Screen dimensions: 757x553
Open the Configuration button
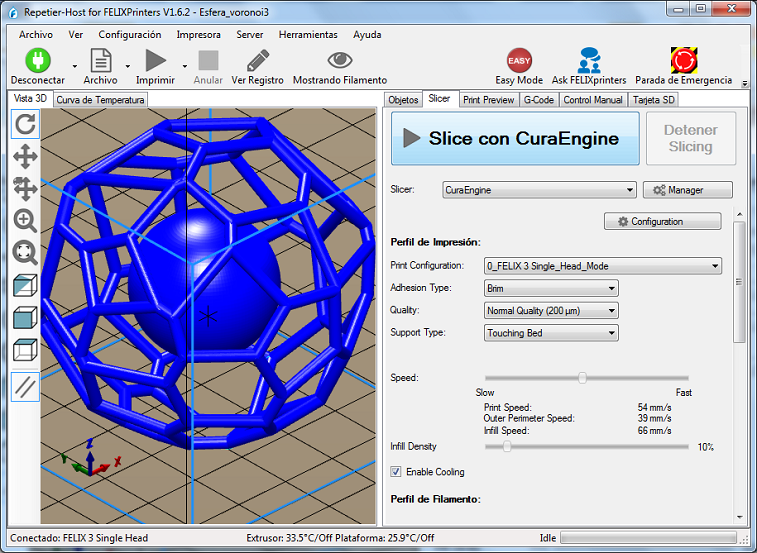[x=663, y=222]
